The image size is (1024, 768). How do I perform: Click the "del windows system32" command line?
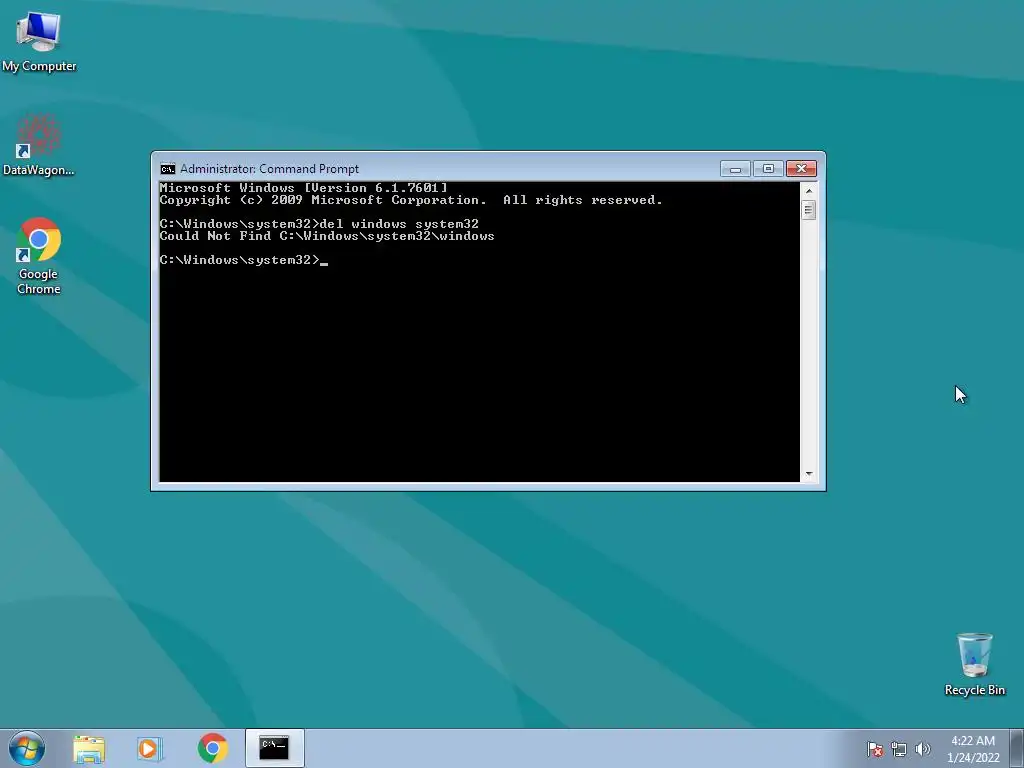(319, 224)
